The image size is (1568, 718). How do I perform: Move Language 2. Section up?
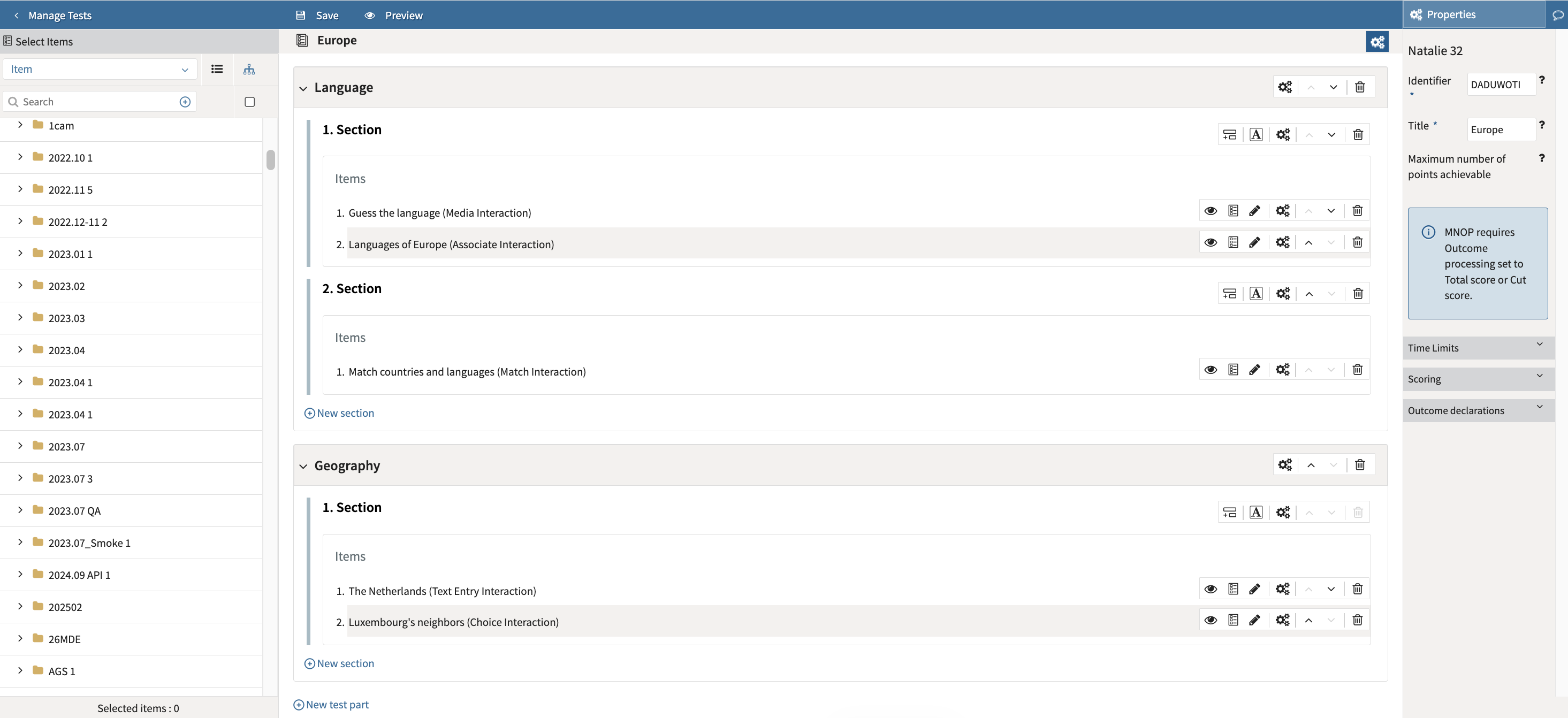[1308, 293]
